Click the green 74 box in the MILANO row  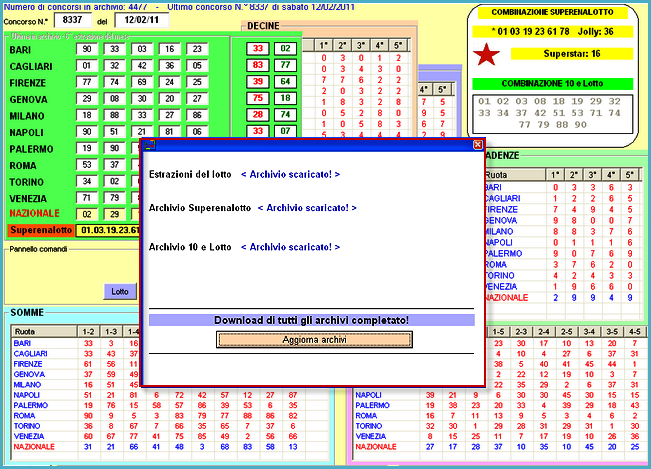tap(285, 115)
